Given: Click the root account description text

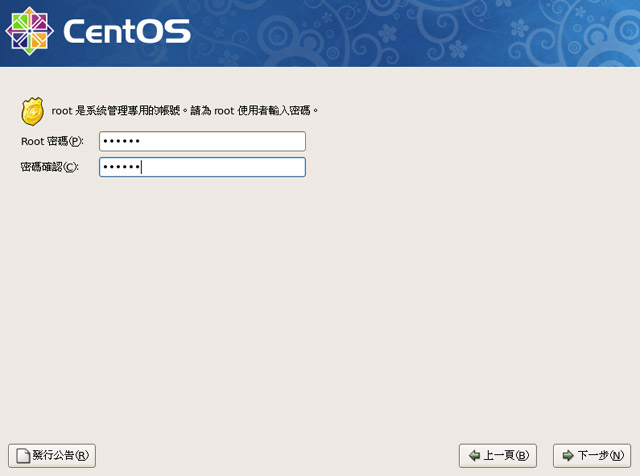Looking at the screenshot, I should tap(184, 111).
